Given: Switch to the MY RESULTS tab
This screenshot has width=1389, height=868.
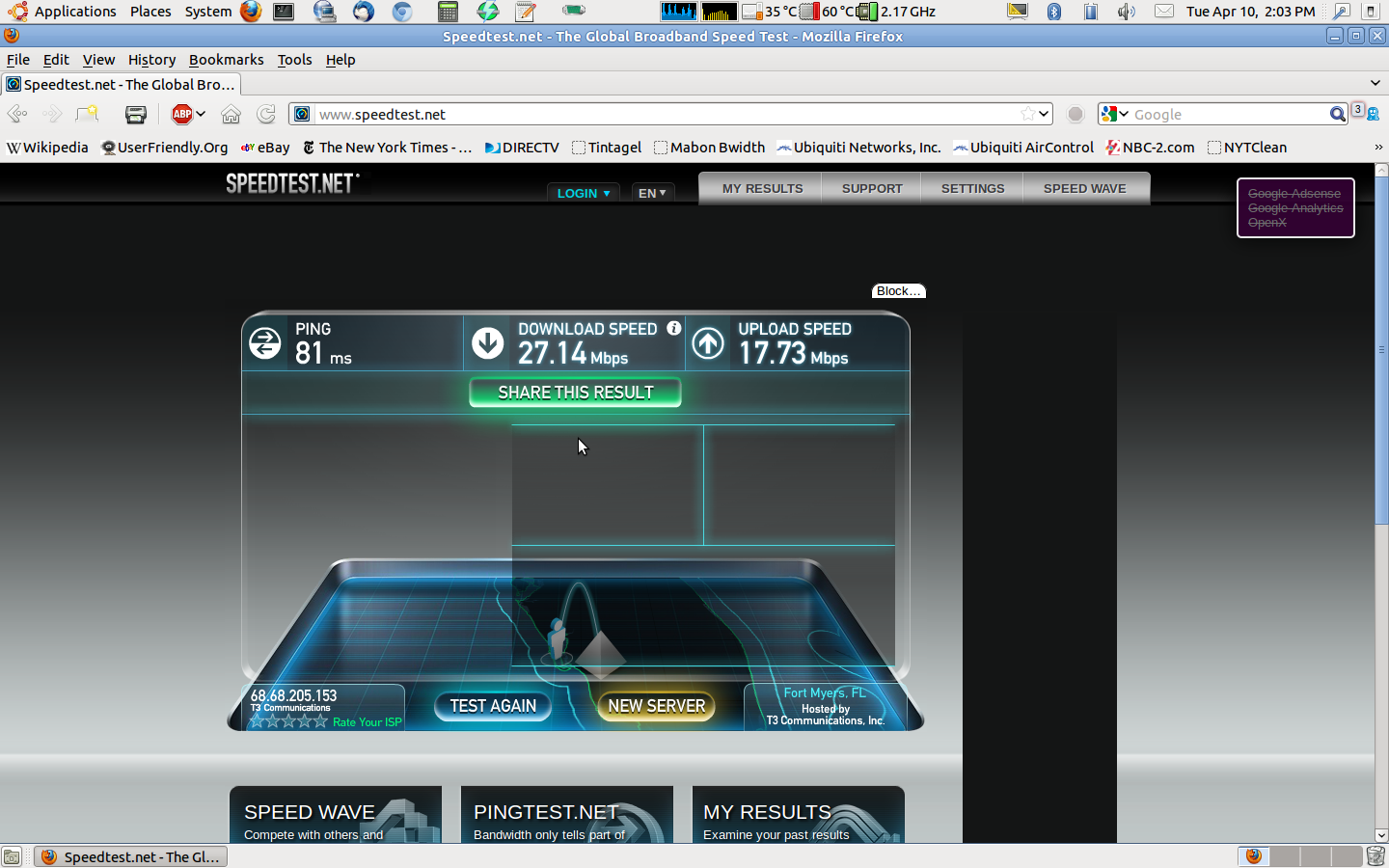Looking at the screenshot, I should click(x=762, y=188).
